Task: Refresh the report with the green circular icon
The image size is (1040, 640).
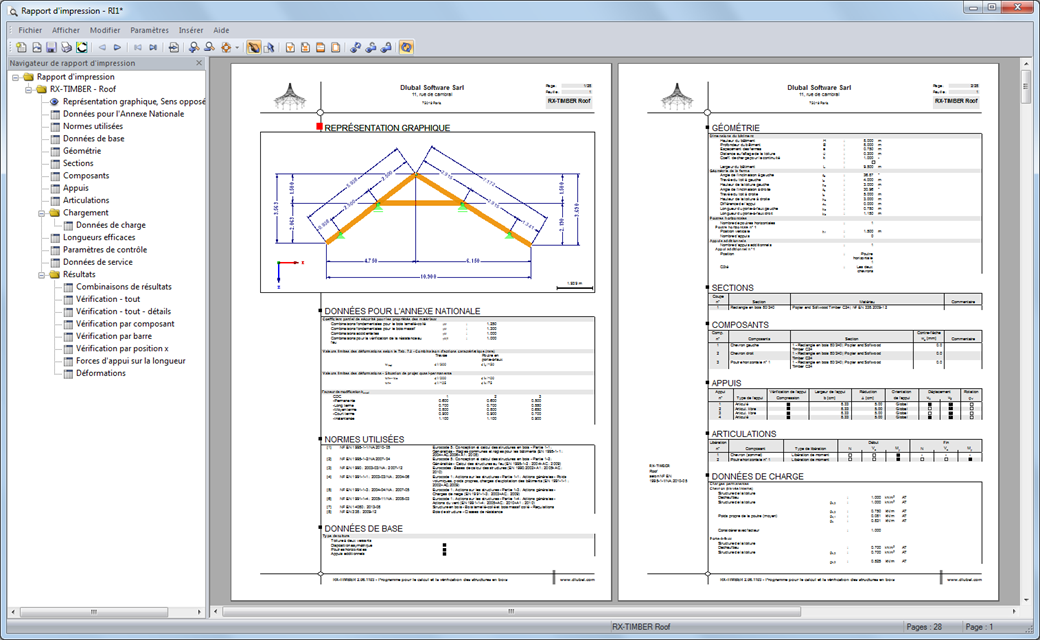Action: [x=81, y=47]
